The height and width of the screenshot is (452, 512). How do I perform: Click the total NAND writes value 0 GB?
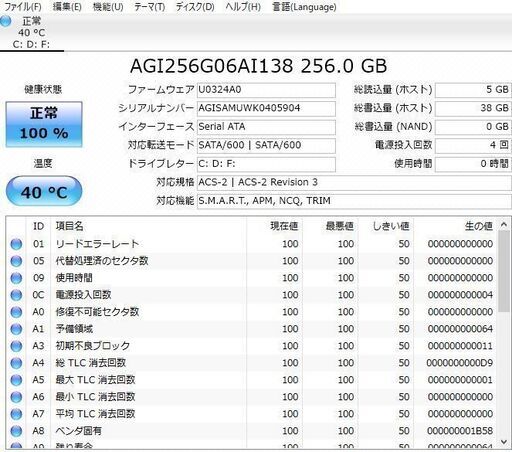coord(473,127)
